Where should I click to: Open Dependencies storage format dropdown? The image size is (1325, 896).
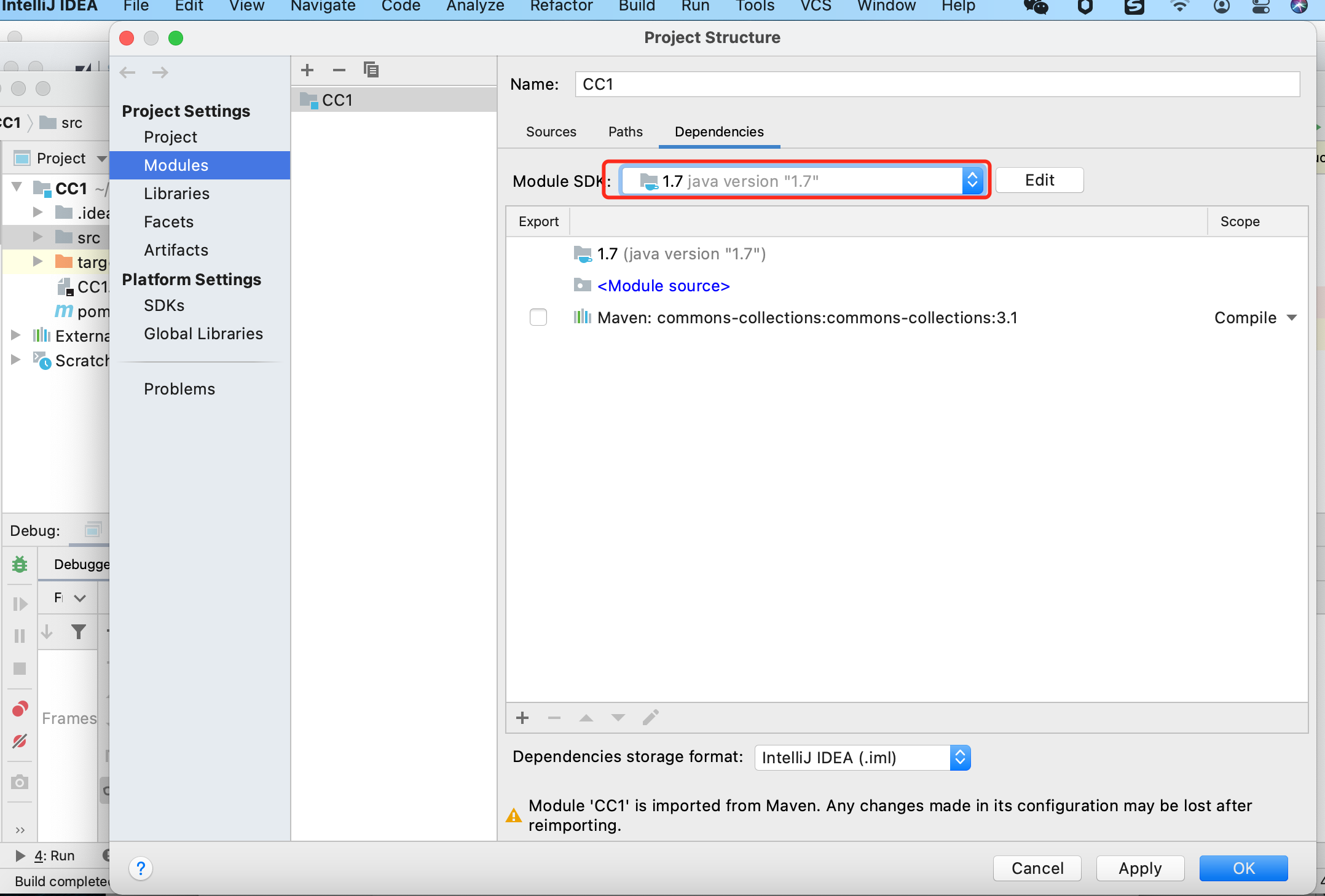coord(862,758)
